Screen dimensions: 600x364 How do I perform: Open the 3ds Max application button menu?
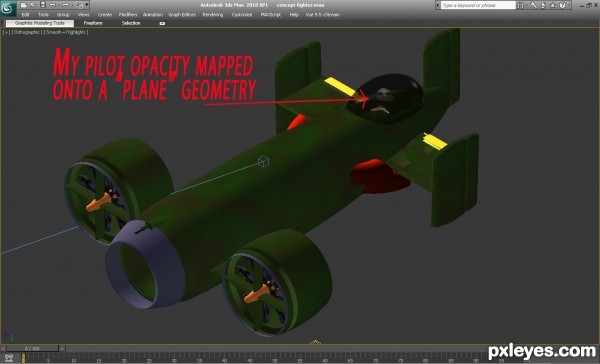click(x=8, y=8)
